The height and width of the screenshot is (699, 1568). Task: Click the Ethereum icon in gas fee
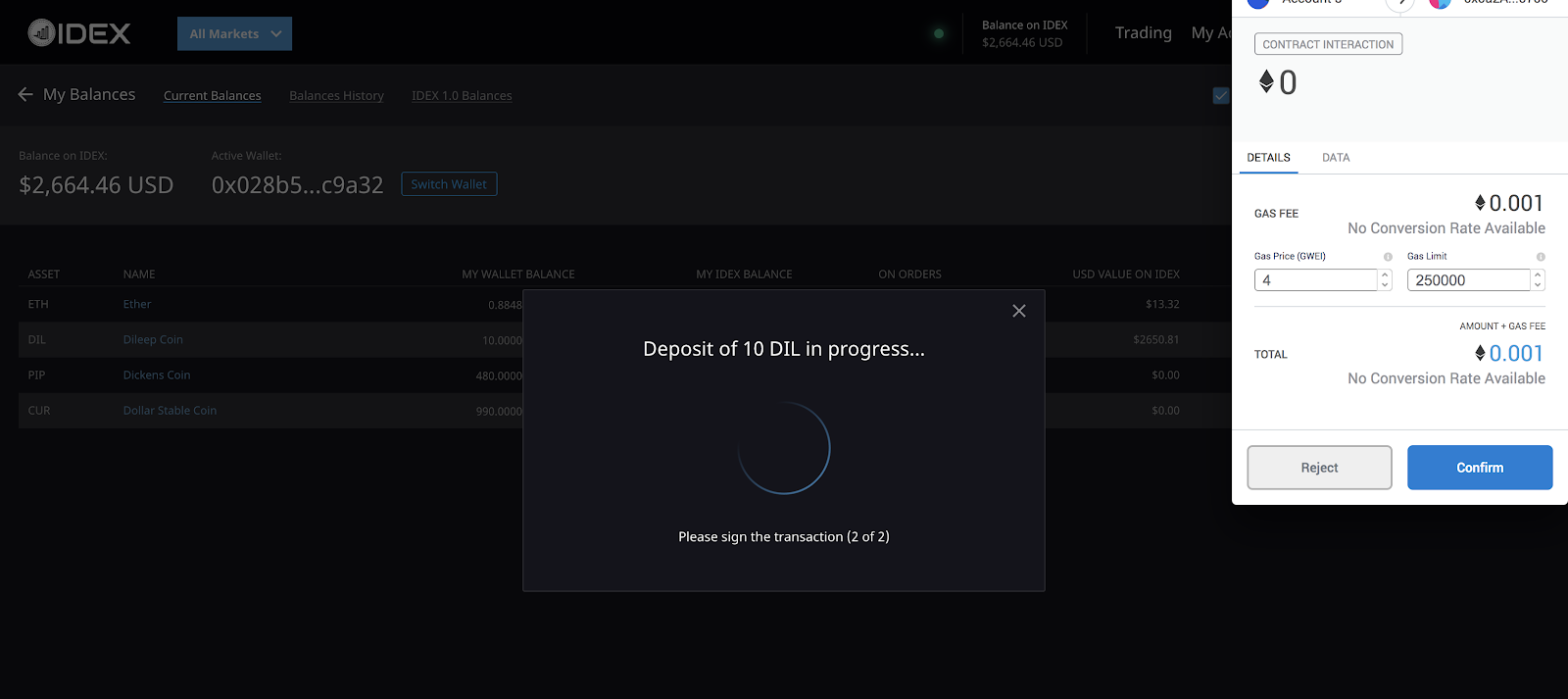pyautogui.click(x=1480, y=203)
